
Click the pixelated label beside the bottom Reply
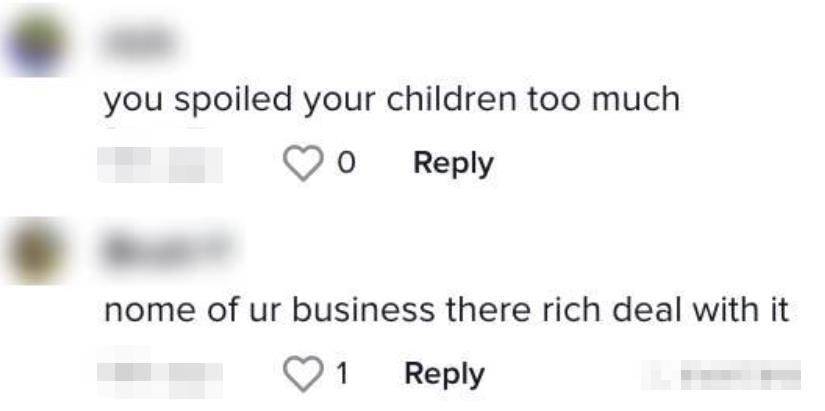pos(721,375)
